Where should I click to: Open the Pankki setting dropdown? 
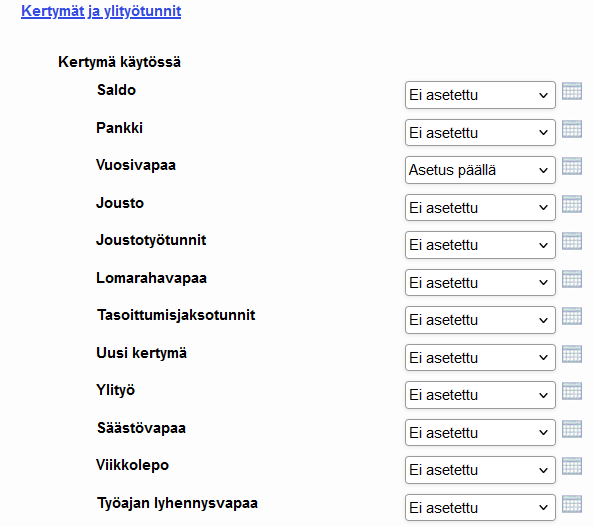[480, 133]
